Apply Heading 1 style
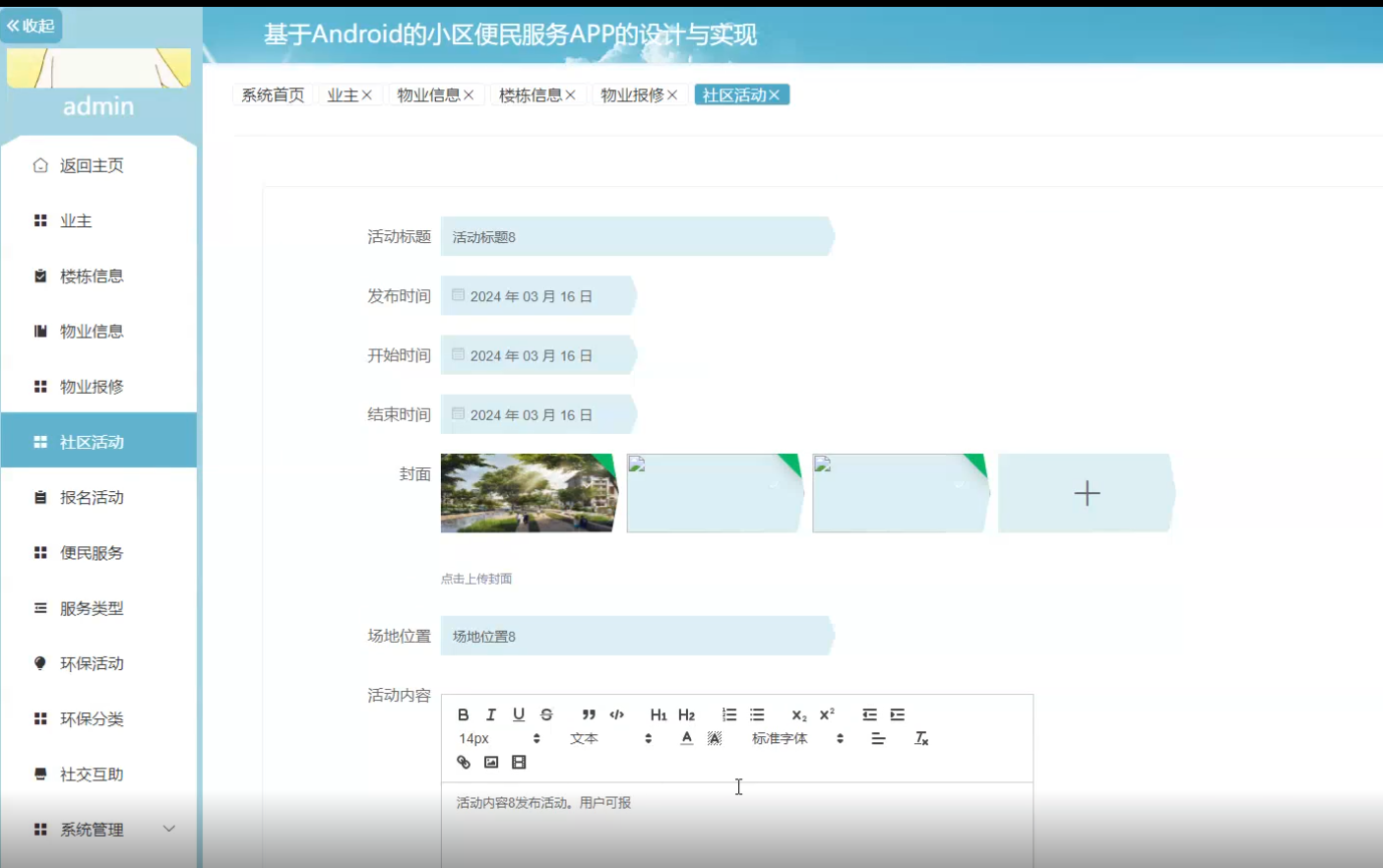Viewport: 1383px width, 868px height. (x=659, y=714)
